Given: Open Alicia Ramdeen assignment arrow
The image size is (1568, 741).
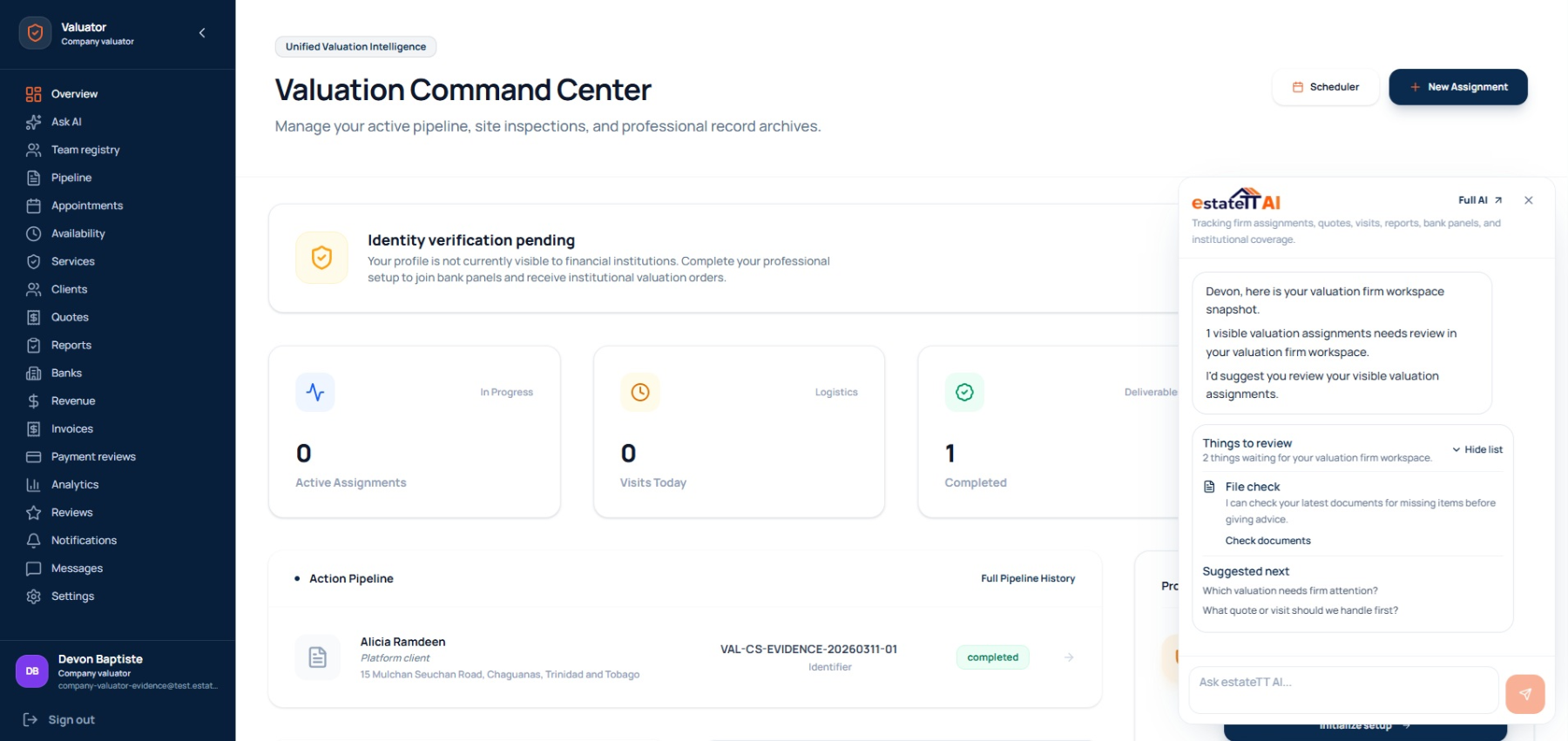Looking at the screenshot, I should tap(1069, 657).
